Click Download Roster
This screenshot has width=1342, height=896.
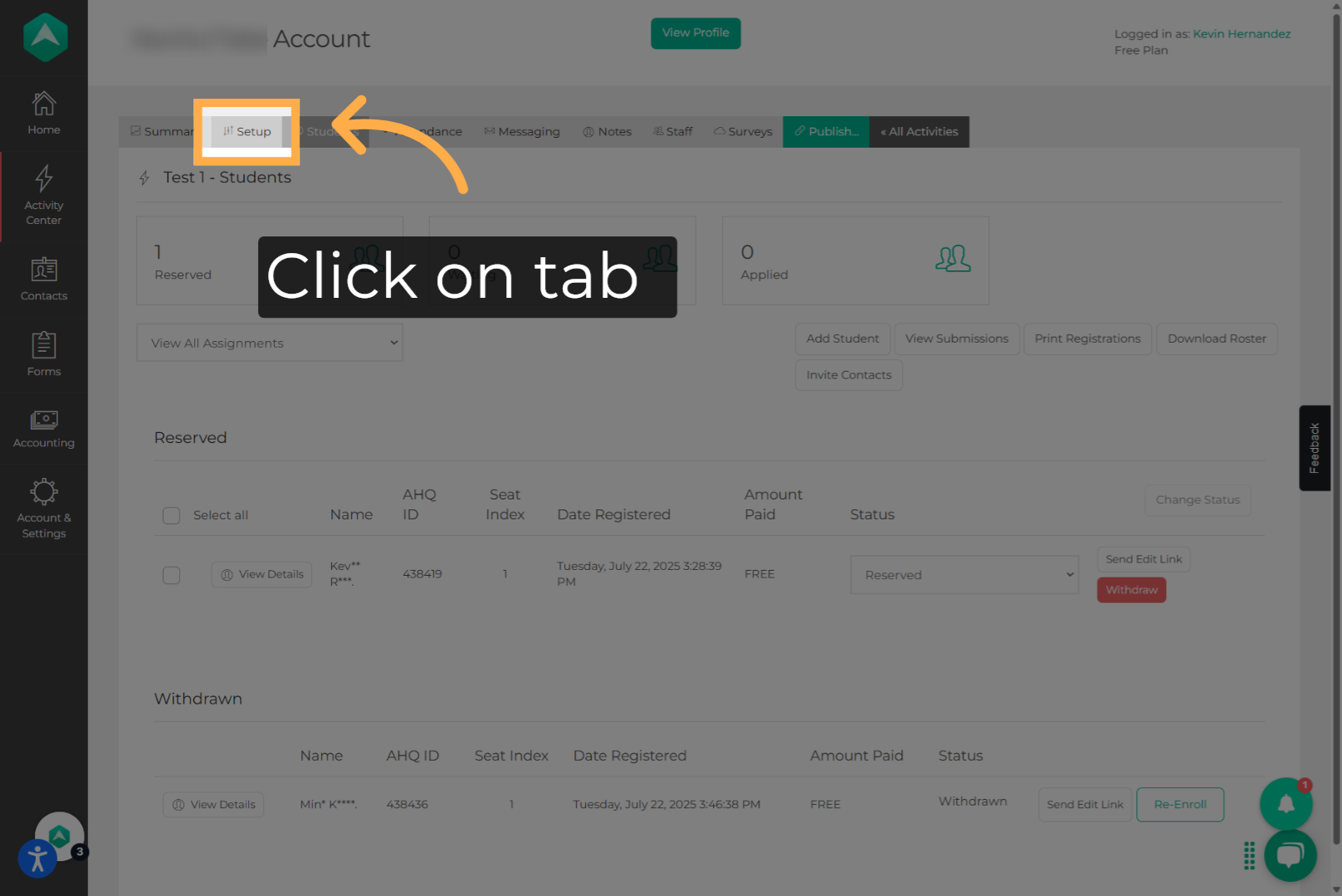[1217, 338]
